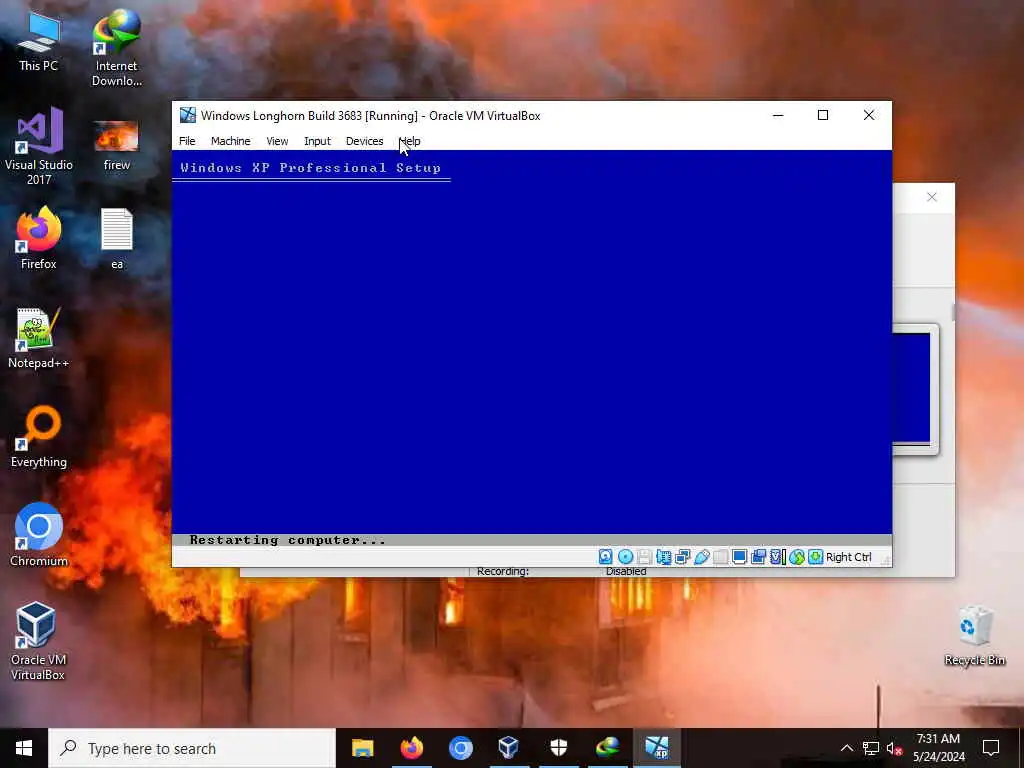Image resolution: width=1024 pixels, height=768 pixels.
Task: Click the Right Ctrl host key label
Action: click(848, 557)
